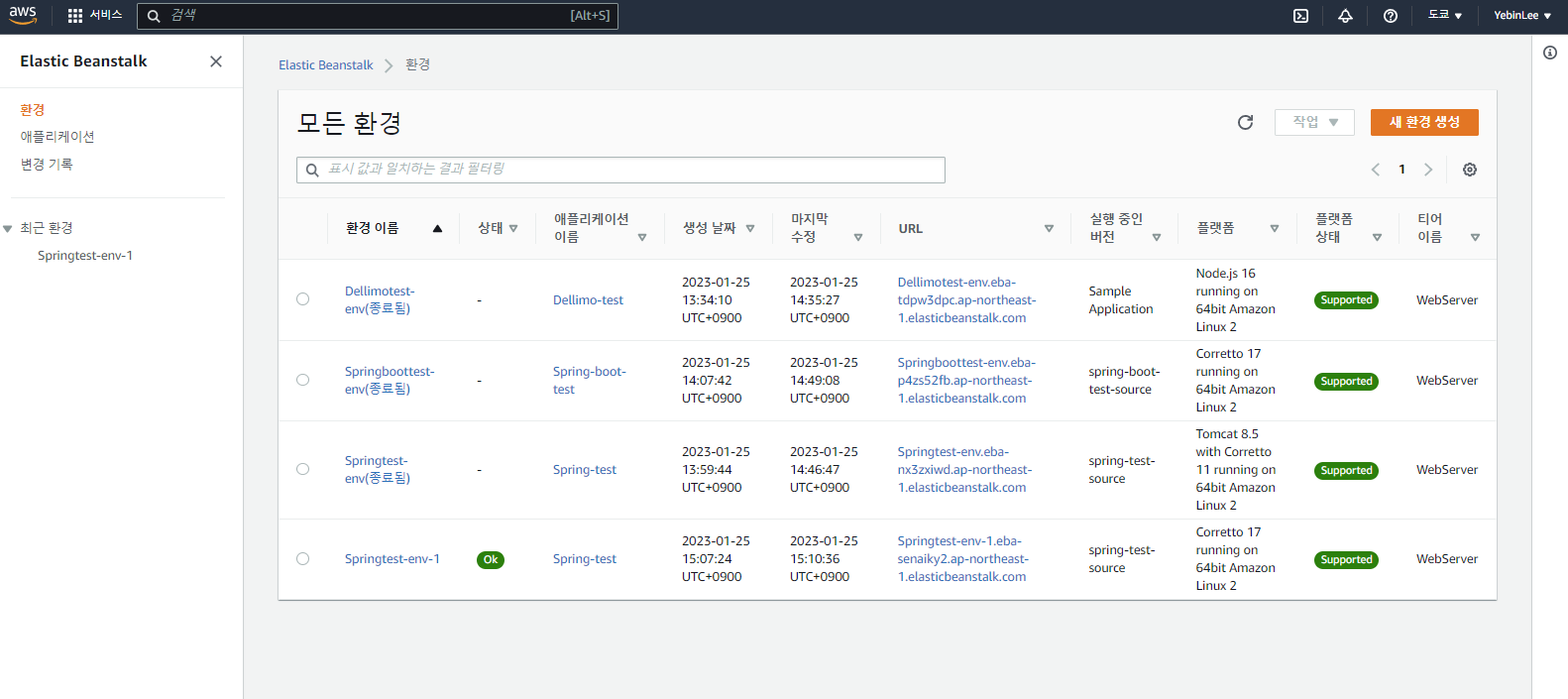Open table preferences gear icon
1568x699 pixels.
(1470, 170)
